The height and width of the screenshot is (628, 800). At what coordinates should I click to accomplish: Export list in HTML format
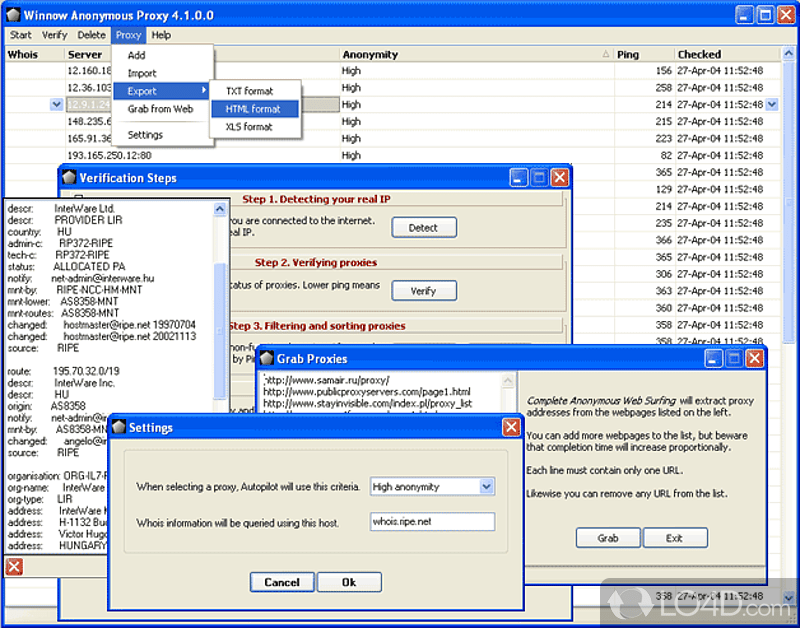[253, 109]
